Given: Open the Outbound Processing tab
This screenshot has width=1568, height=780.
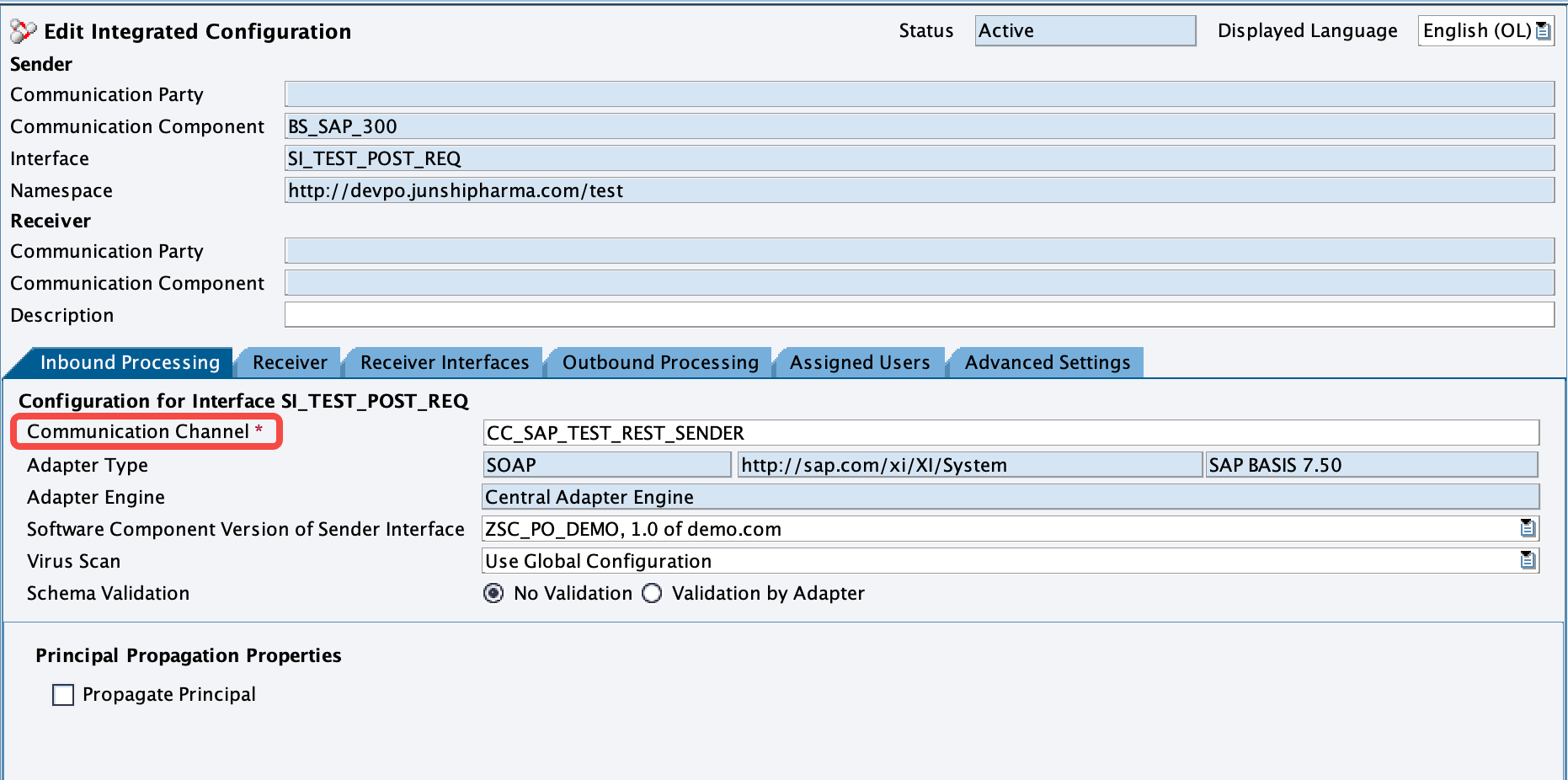Looking at the screenshot, I should tap(660, 362).
